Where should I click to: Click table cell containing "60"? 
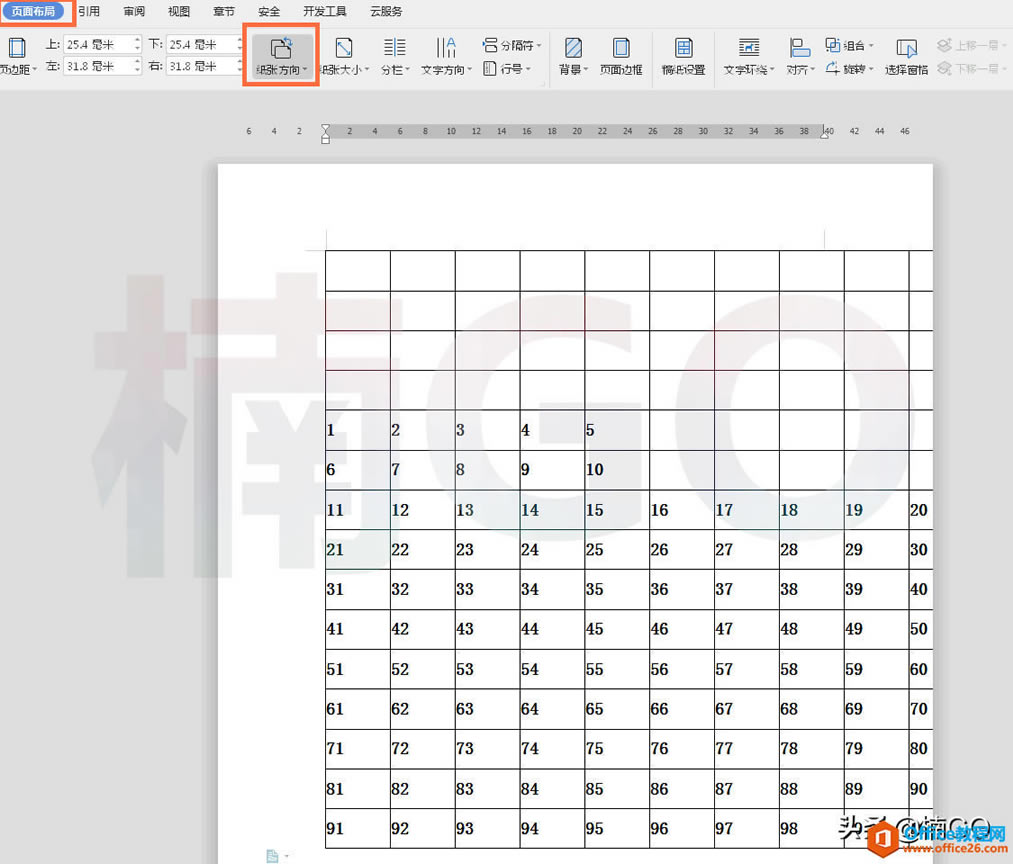pyautogui.click(x=921, y=669)
